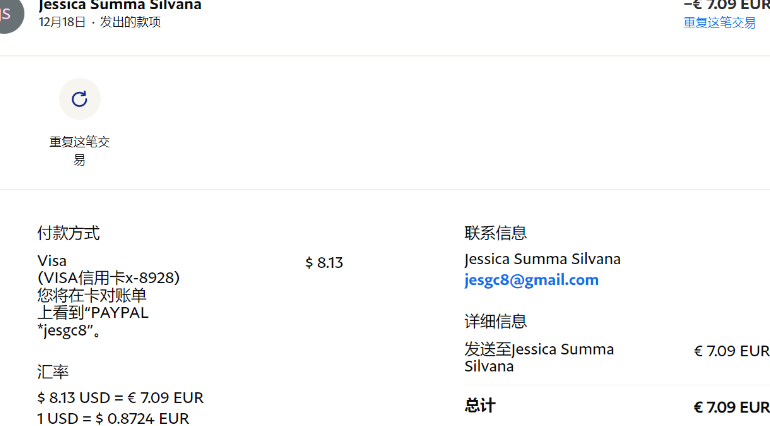Click the 12月18日 · 发出的款项 date line
770x426 pixels.
point(99,23)
